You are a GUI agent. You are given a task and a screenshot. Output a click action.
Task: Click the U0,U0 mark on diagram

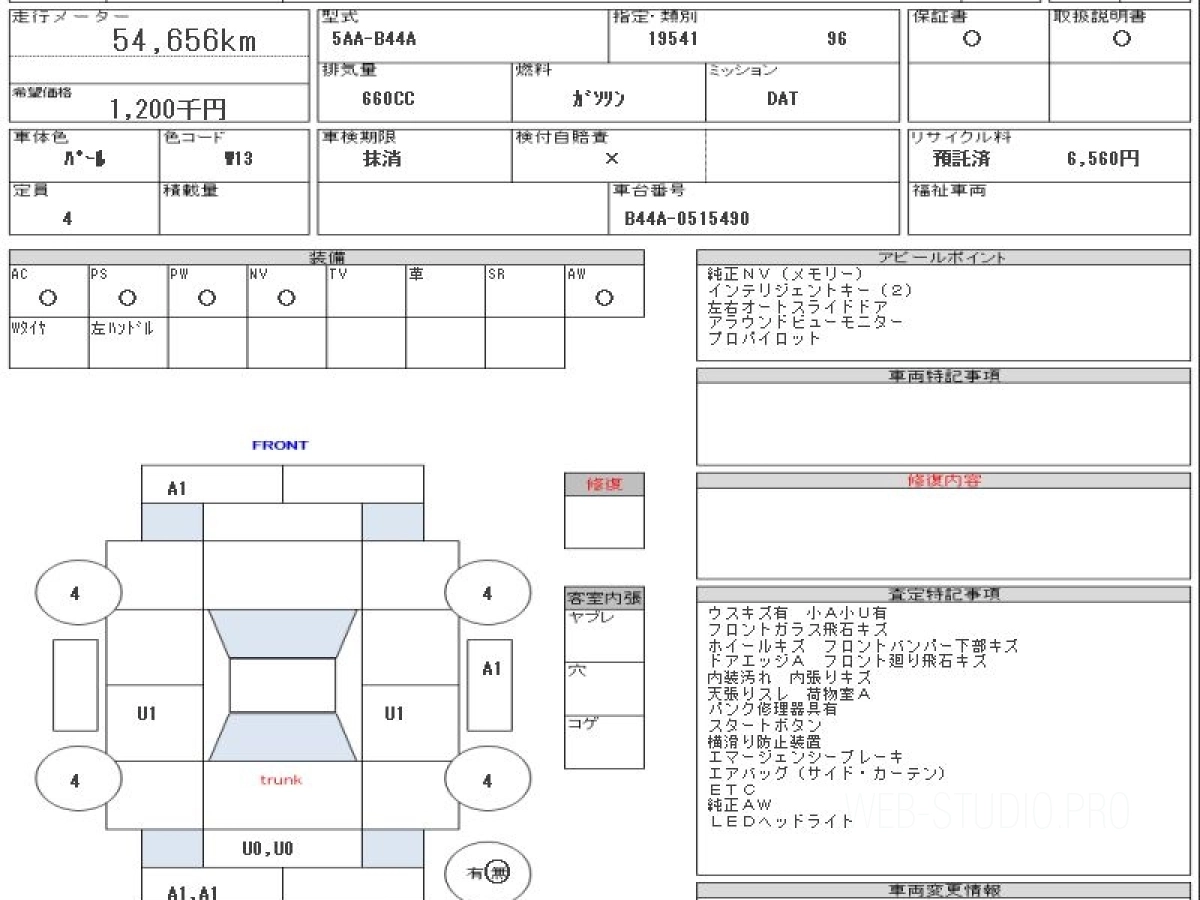[268, 848]
